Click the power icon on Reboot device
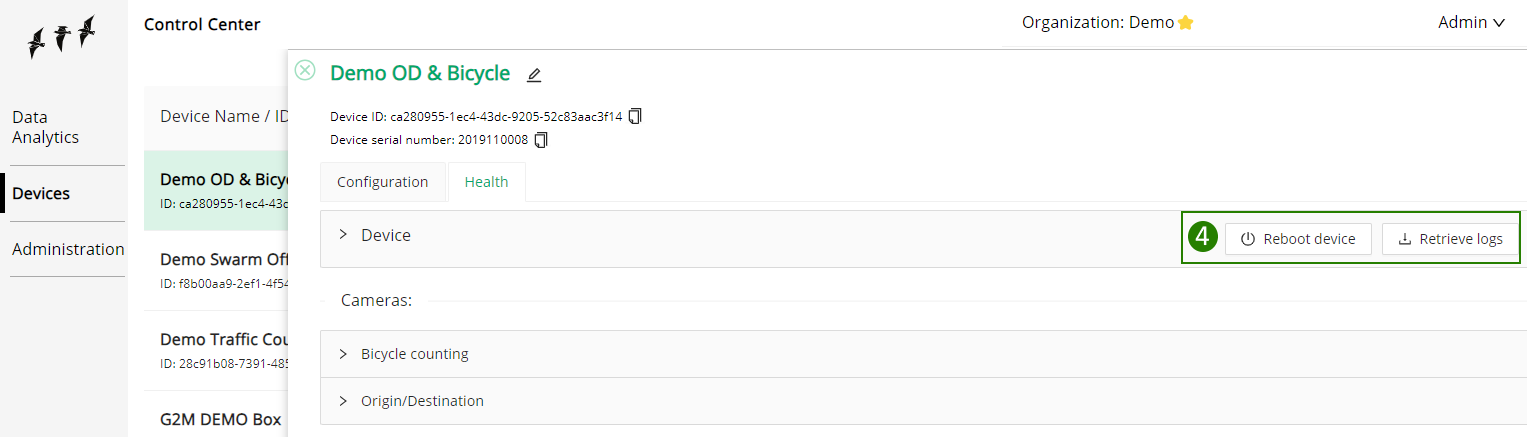1527x437 pixels. coord(1247,239)
